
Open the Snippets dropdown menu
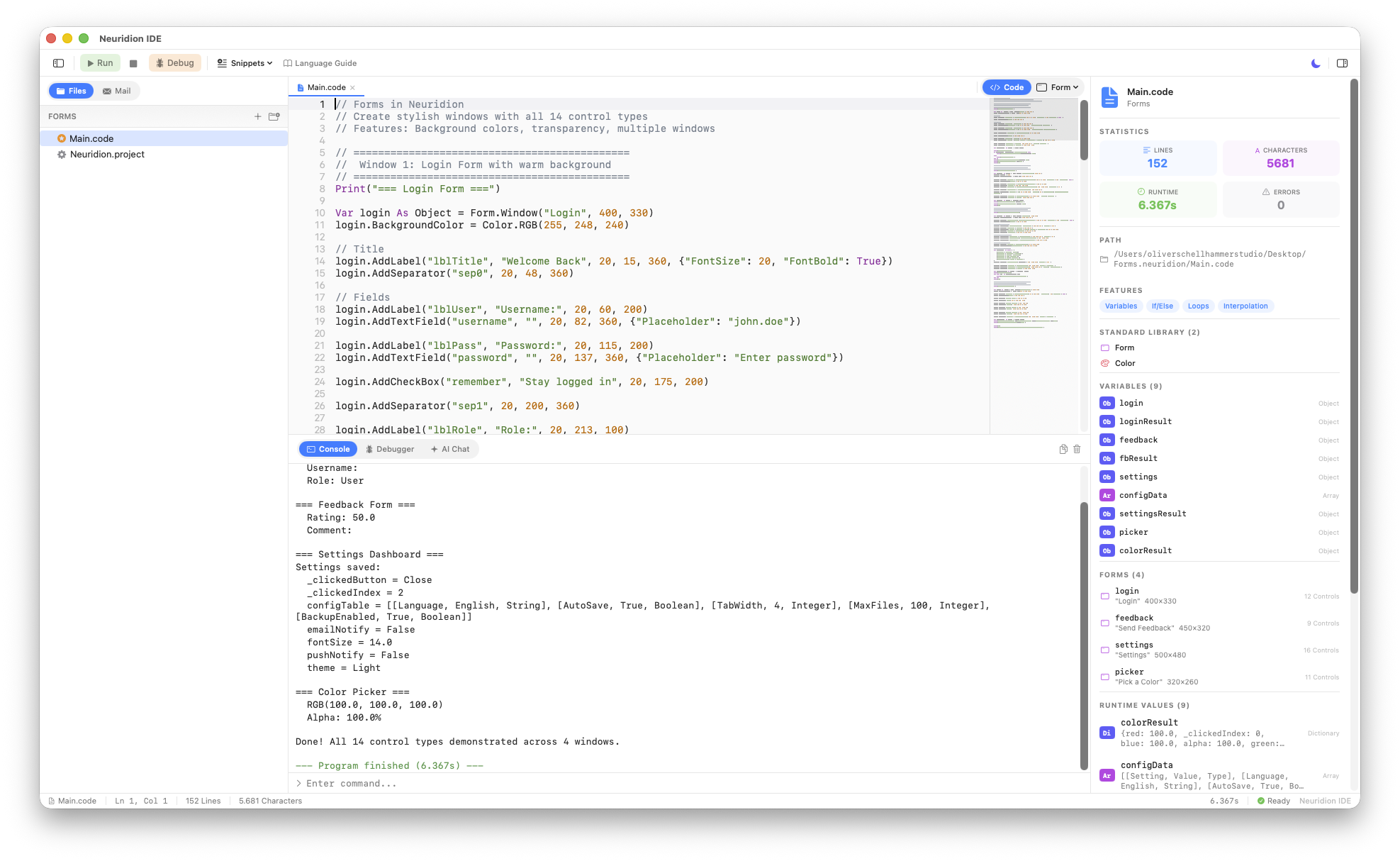pos(245,63)
